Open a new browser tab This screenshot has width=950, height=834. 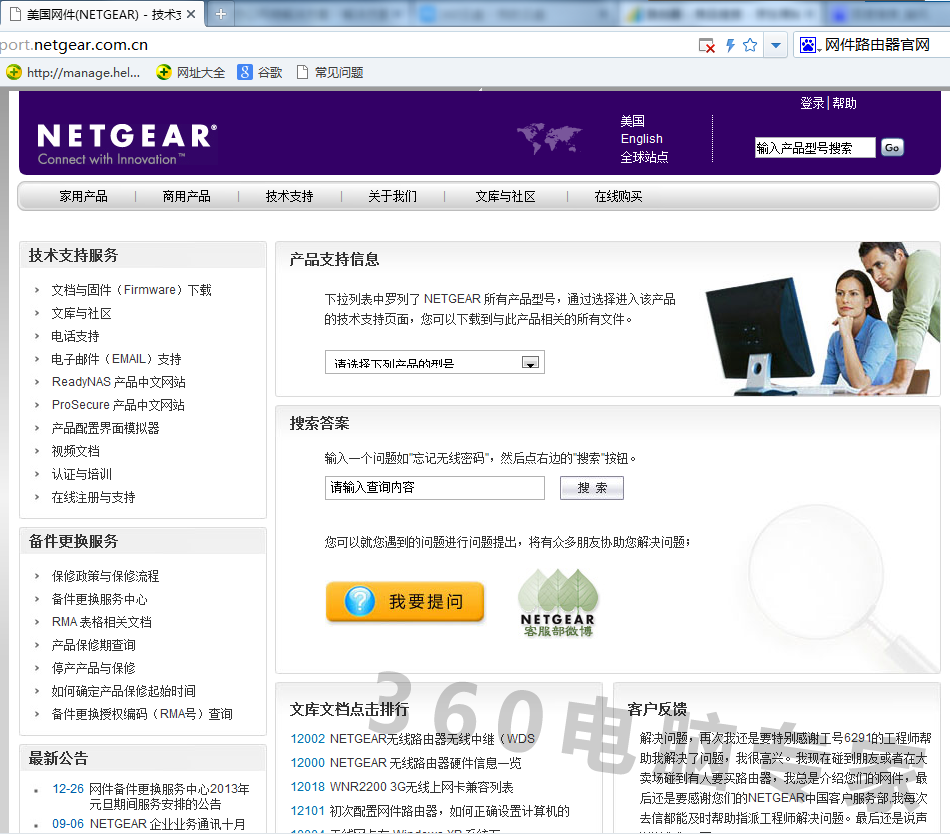[221, 14]
